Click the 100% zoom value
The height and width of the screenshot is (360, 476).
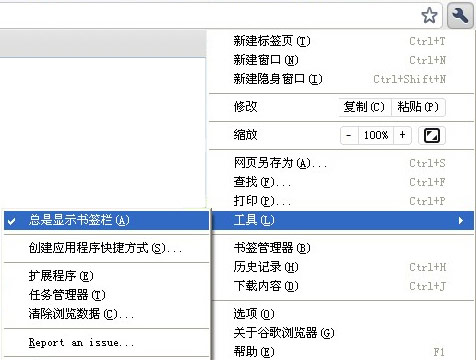[x=376, y=135]
